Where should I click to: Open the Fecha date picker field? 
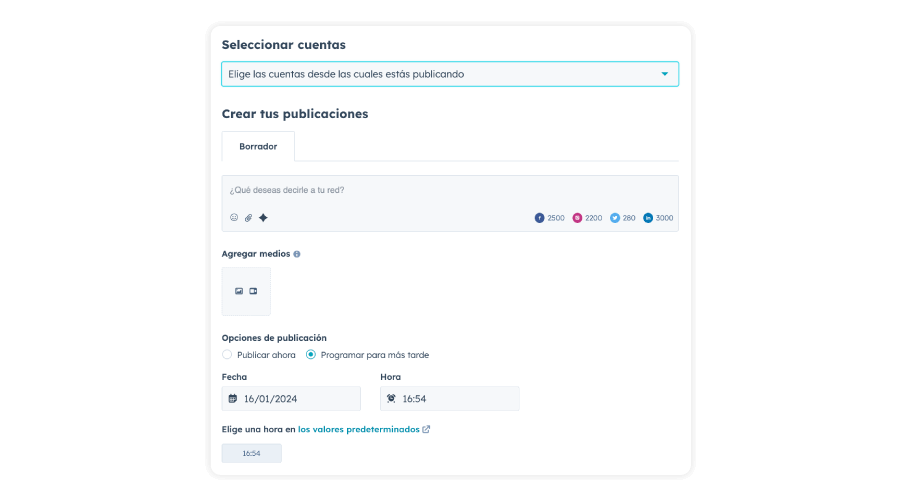pos(291,399)
